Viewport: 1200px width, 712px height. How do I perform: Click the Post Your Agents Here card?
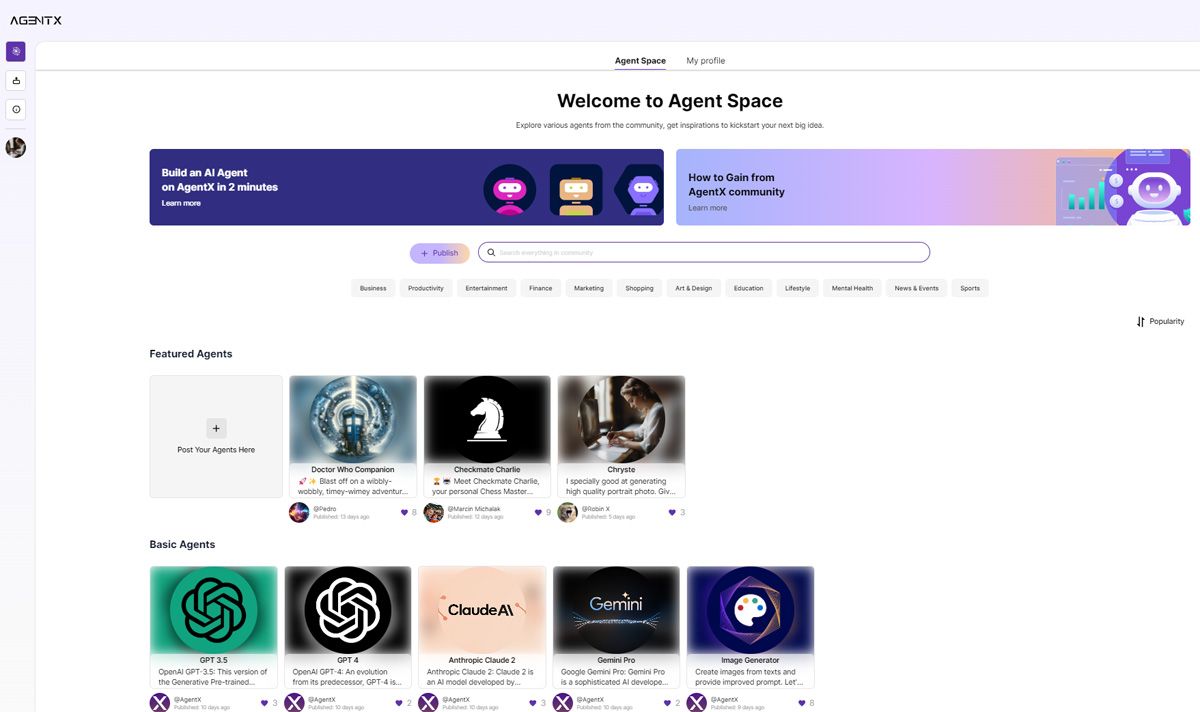(216, 437)
